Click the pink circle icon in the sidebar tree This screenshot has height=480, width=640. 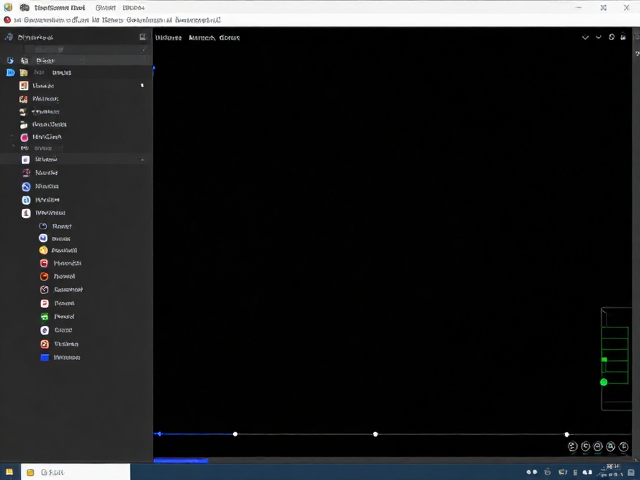pyautogui.click(x=24, y=138)
